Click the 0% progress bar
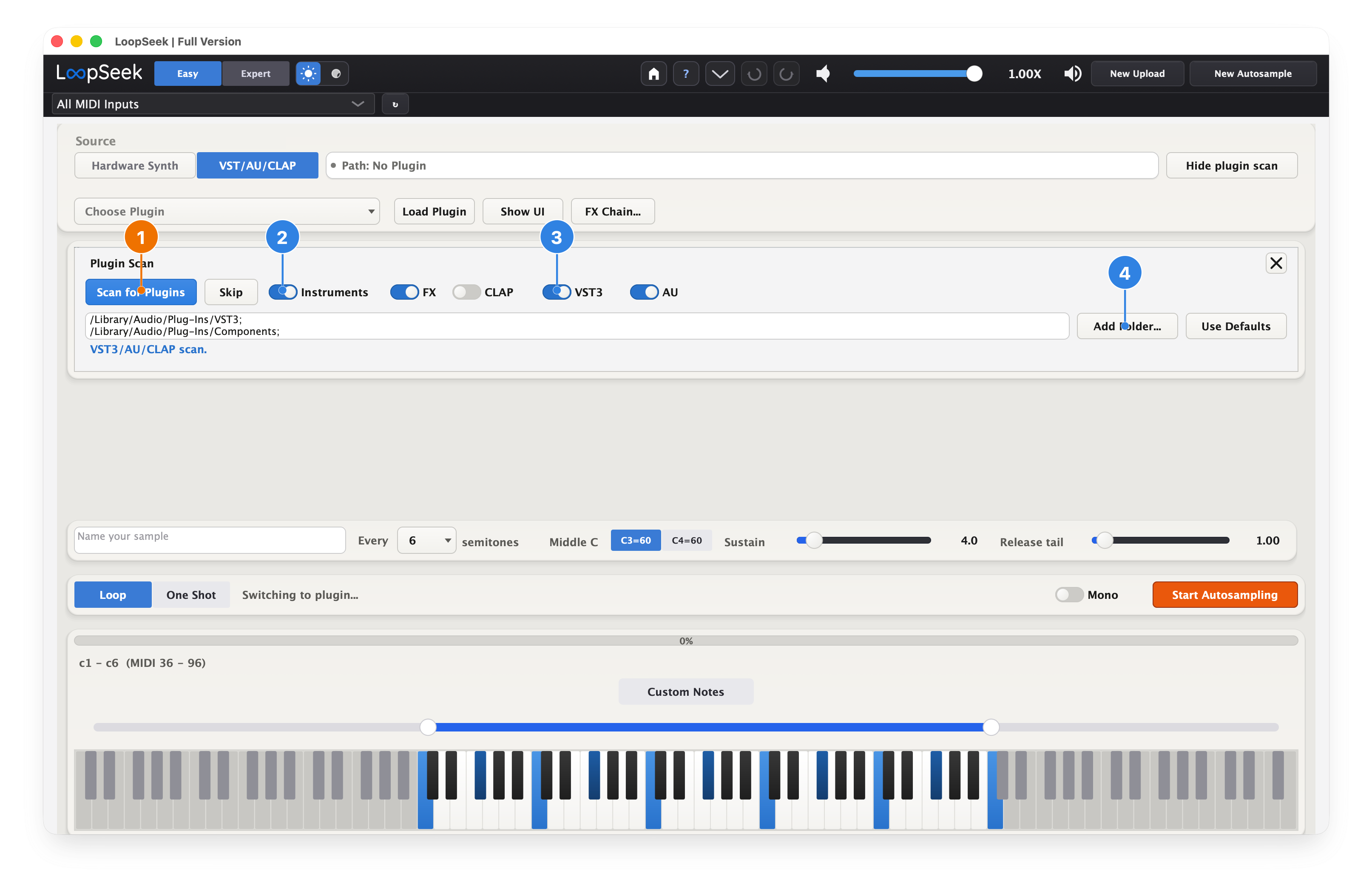 pos(686,641)
